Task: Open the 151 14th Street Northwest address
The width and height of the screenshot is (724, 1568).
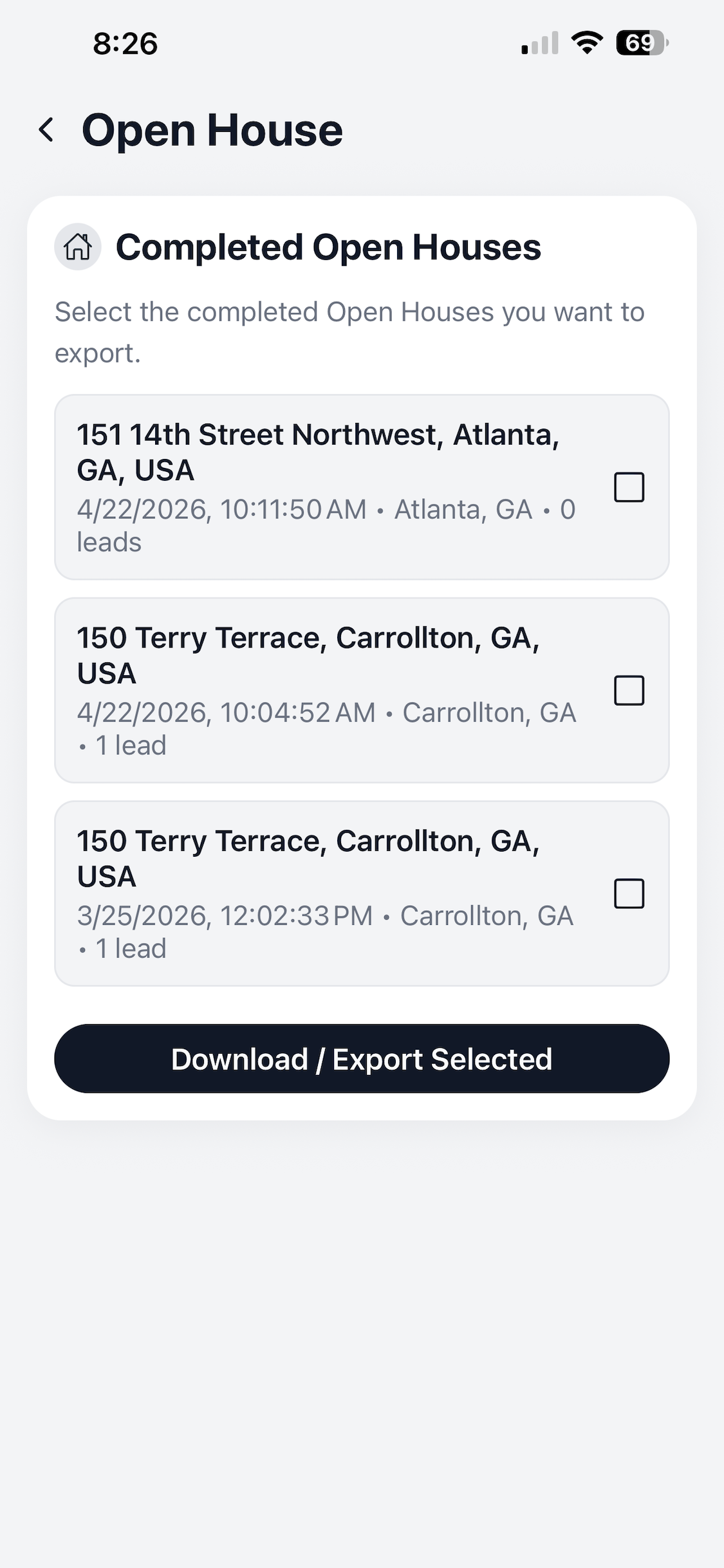Action: coord(319,453)
